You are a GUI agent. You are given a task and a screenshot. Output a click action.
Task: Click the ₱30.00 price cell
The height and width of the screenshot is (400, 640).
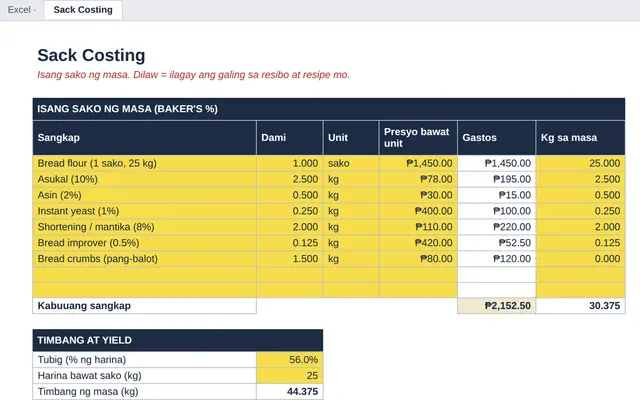[418, 195]
